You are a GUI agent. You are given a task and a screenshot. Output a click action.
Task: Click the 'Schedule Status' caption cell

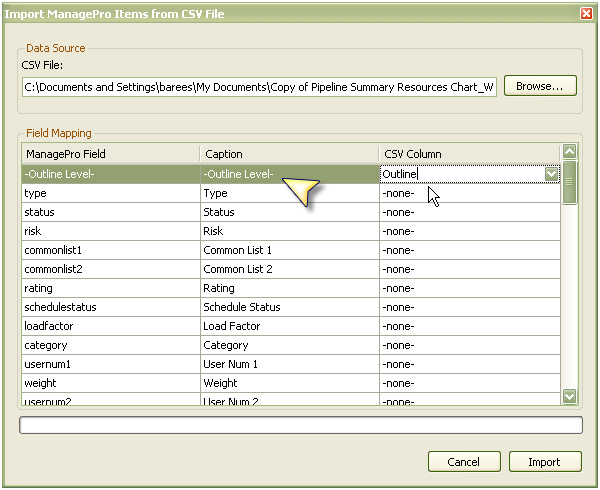290,307
